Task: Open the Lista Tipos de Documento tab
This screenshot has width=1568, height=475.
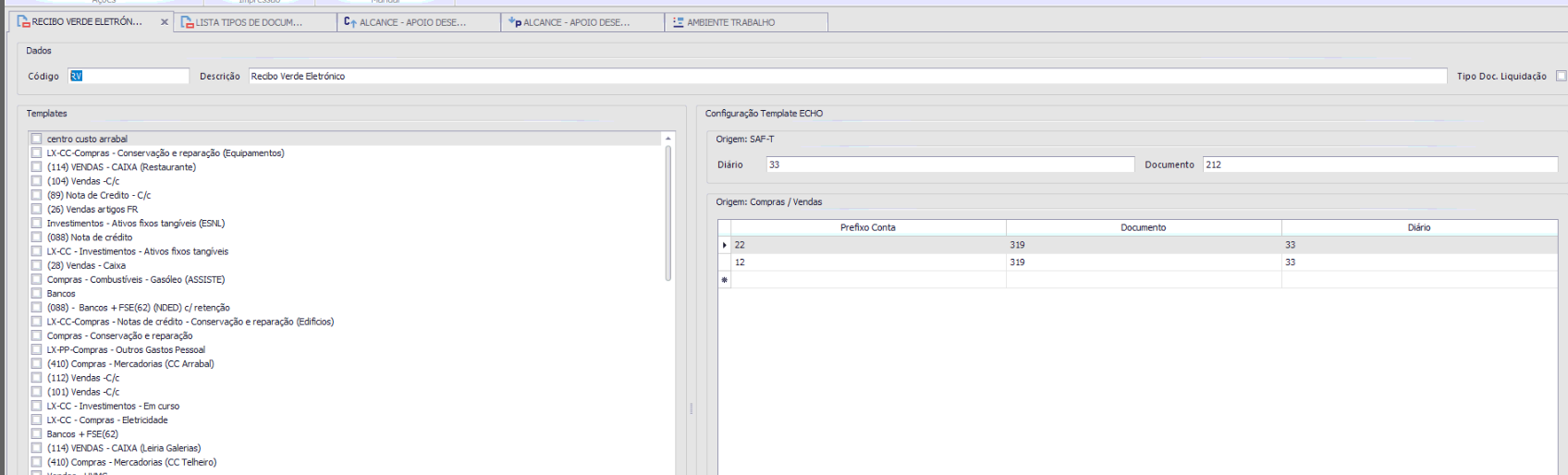Action: click(x=249, y=22)
